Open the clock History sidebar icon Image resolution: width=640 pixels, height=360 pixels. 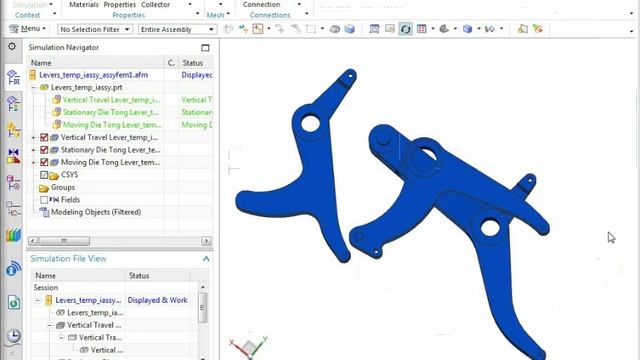pyautogui.click(x=13, y=336)
